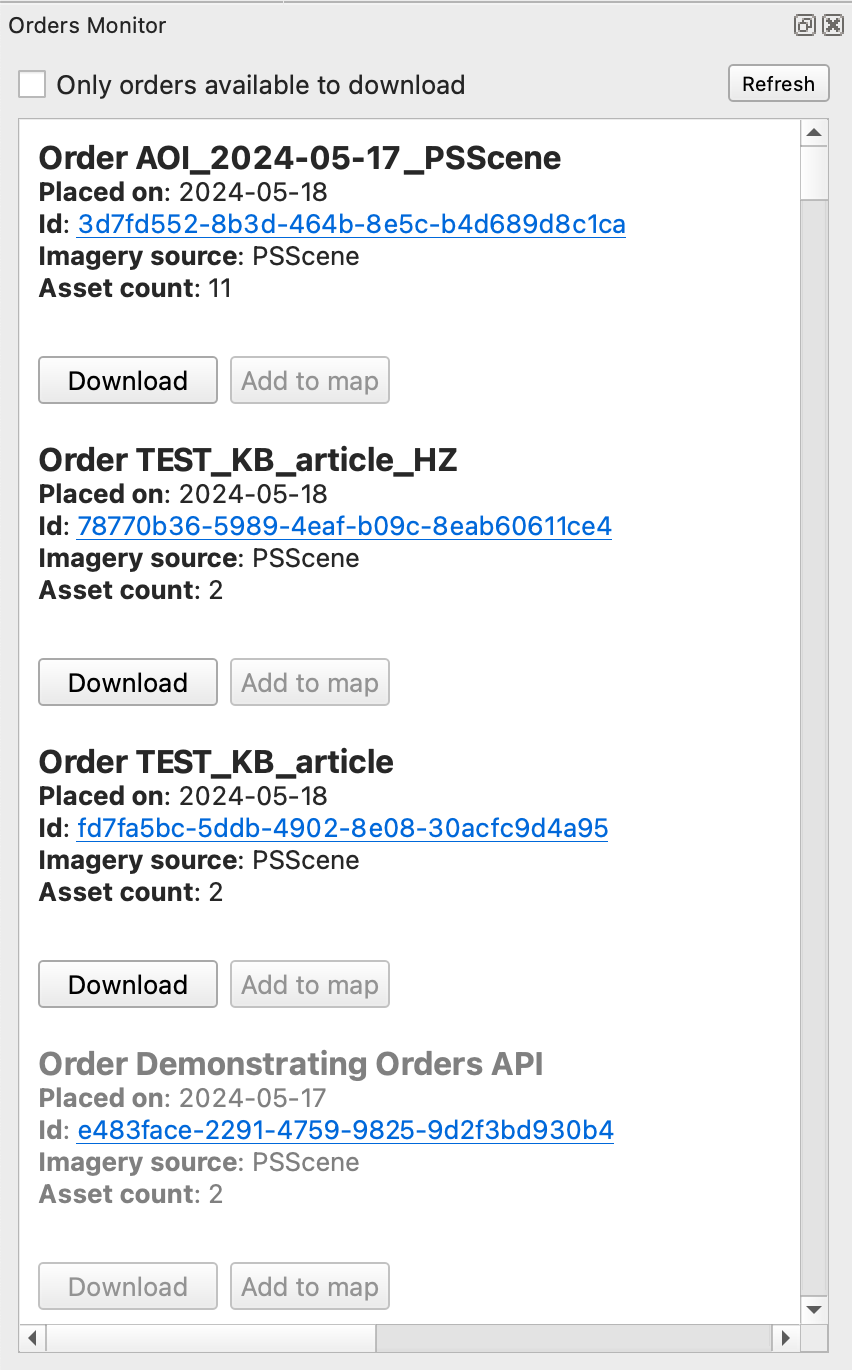Add AOI_2024-05-17_PSScene order to map

coord(310,381)
